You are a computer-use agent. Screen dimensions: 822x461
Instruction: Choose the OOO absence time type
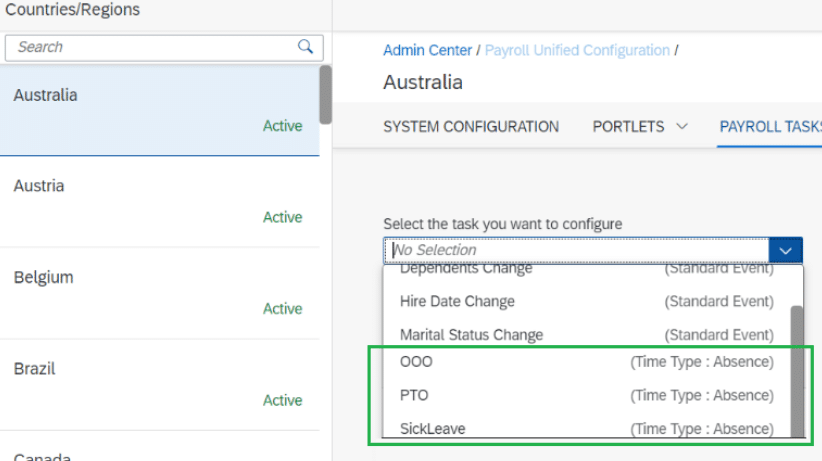(586, 362)
